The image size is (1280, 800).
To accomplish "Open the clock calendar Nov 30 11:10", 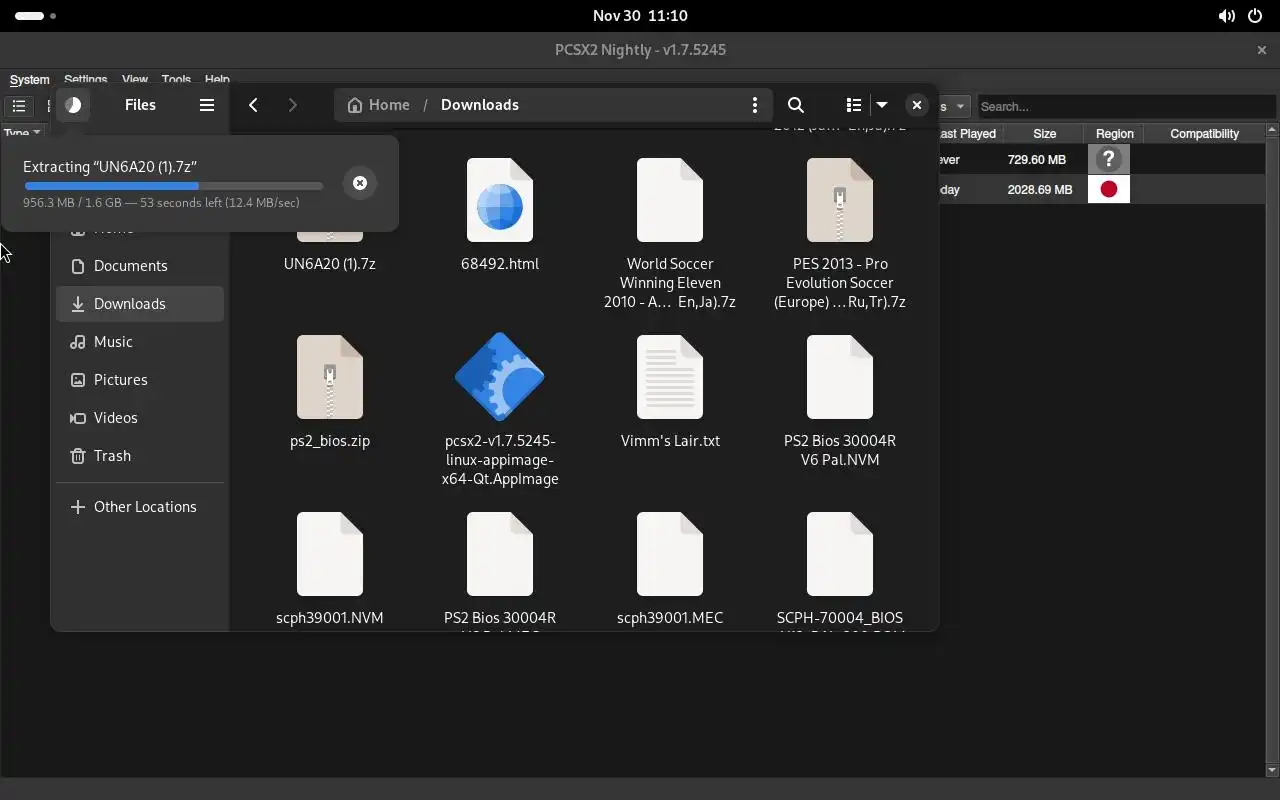I will 640,16.
